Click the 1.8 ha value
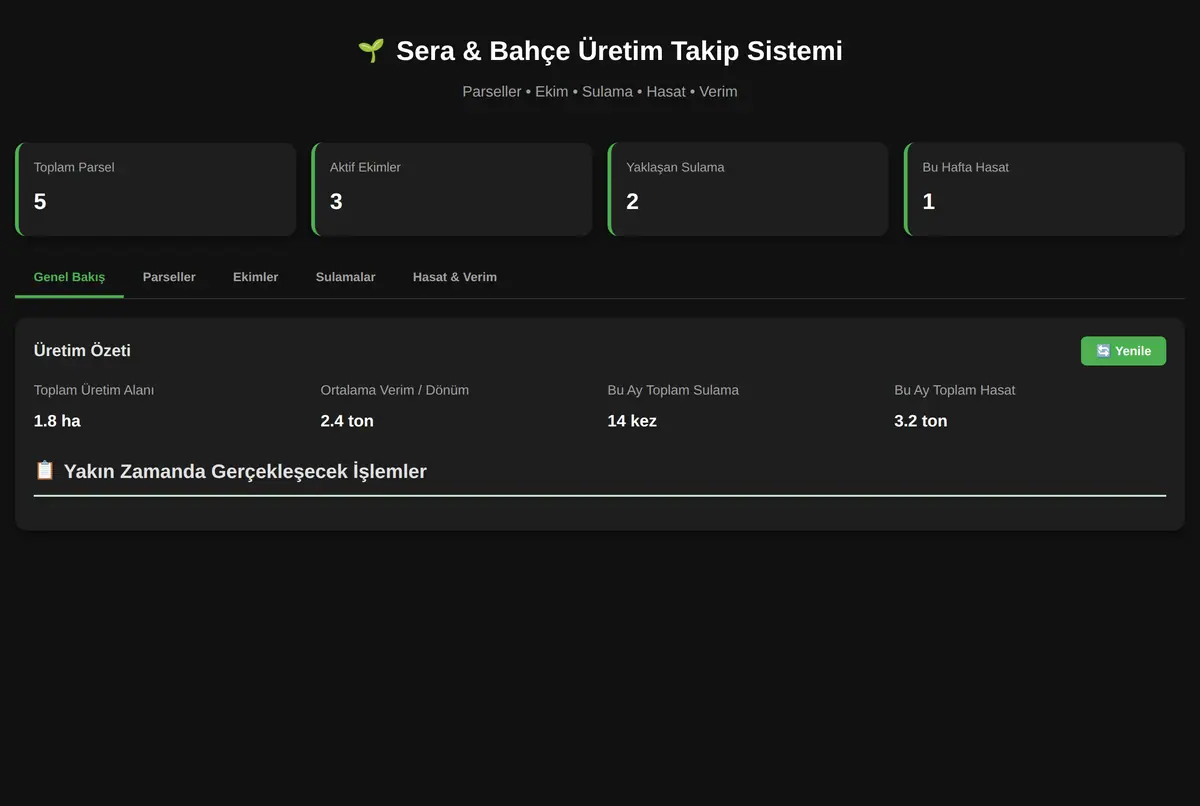Image resolution: width=1200 pixels, height=806 pixels. 57,421
